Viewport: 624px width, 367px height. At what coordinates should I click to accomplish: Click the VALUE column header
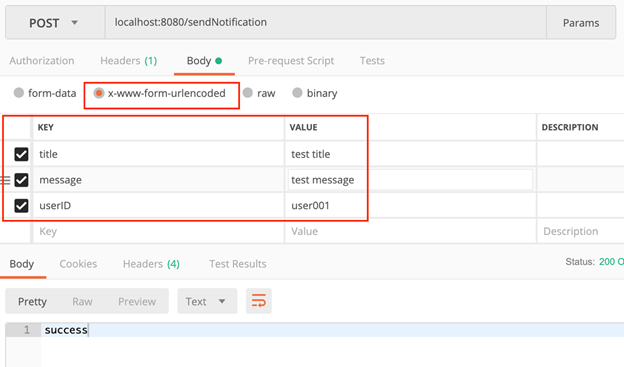(x=303, y=127)
